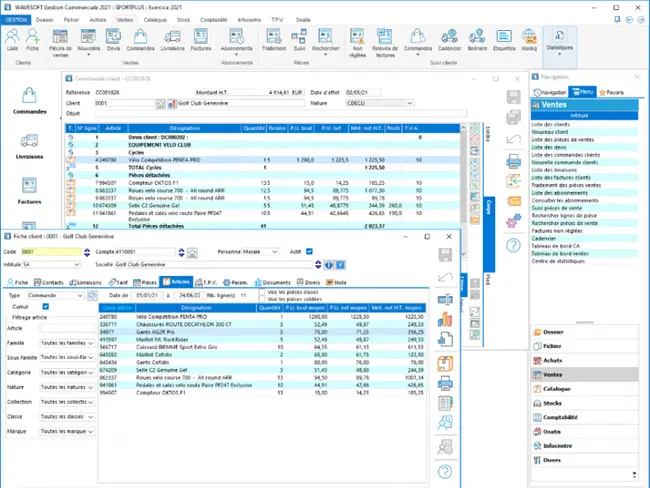
Task: Enable Voir les pièces closes
Action: click(262, 292)
